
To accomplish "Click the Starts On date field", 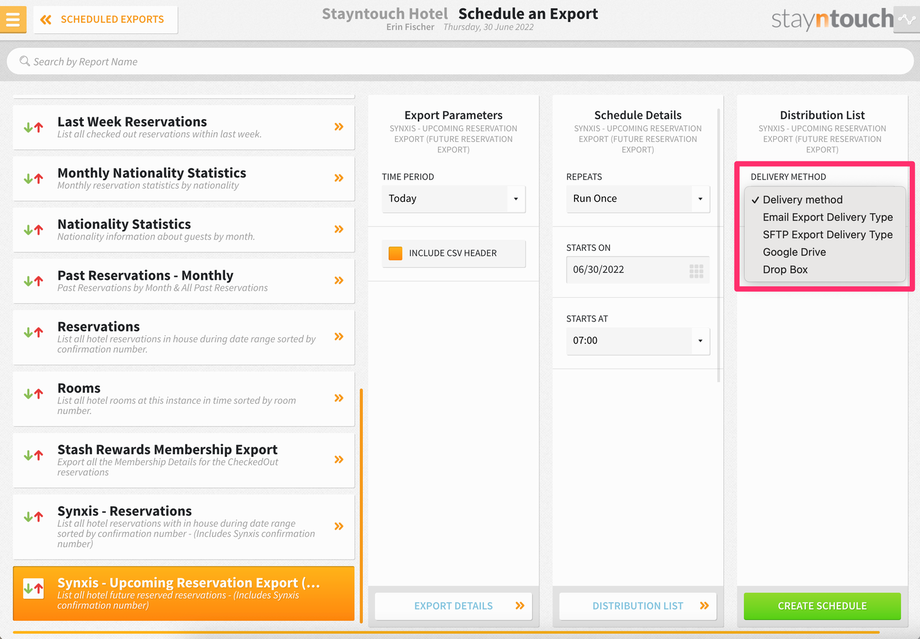I will (x=638, y=270).
